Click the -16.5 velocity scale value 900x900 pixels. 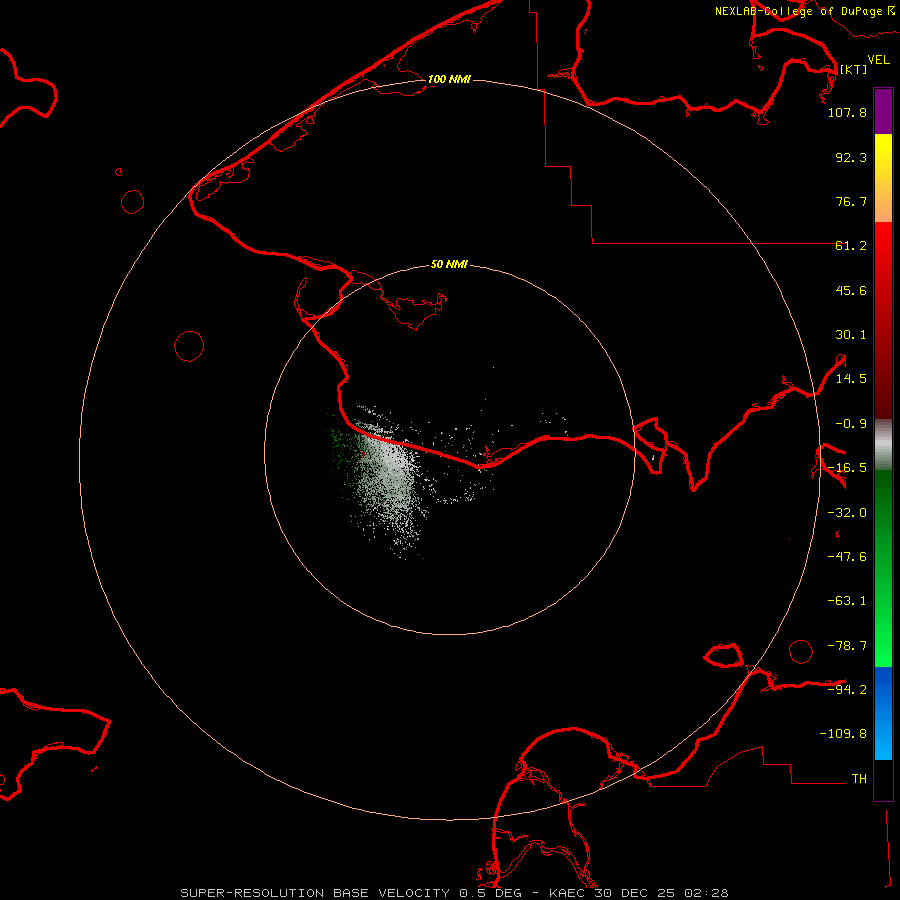pos(847,468)
